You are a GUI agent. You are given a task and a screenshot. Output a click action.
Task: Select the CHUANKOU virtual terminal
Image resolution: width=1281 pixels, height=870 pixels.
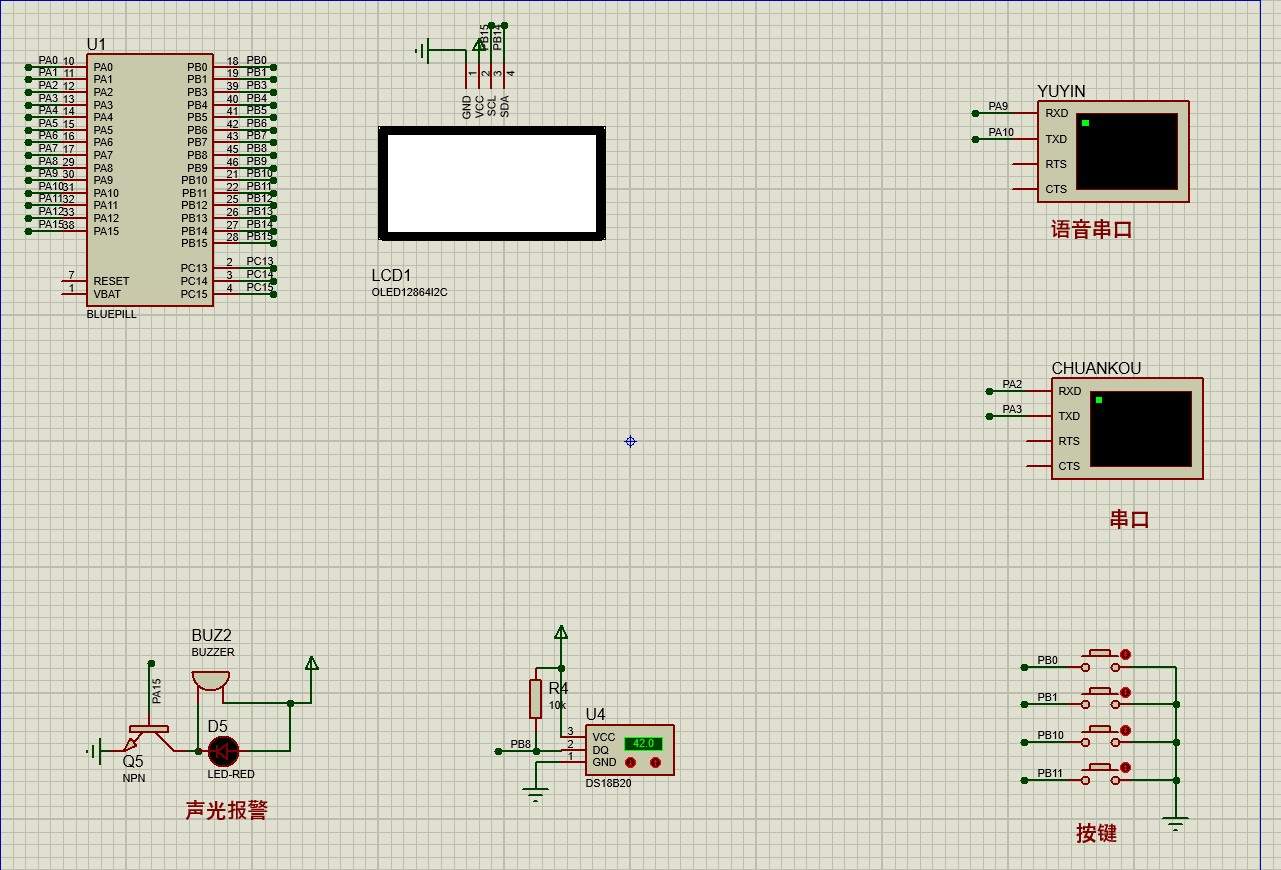(1127, 428)
